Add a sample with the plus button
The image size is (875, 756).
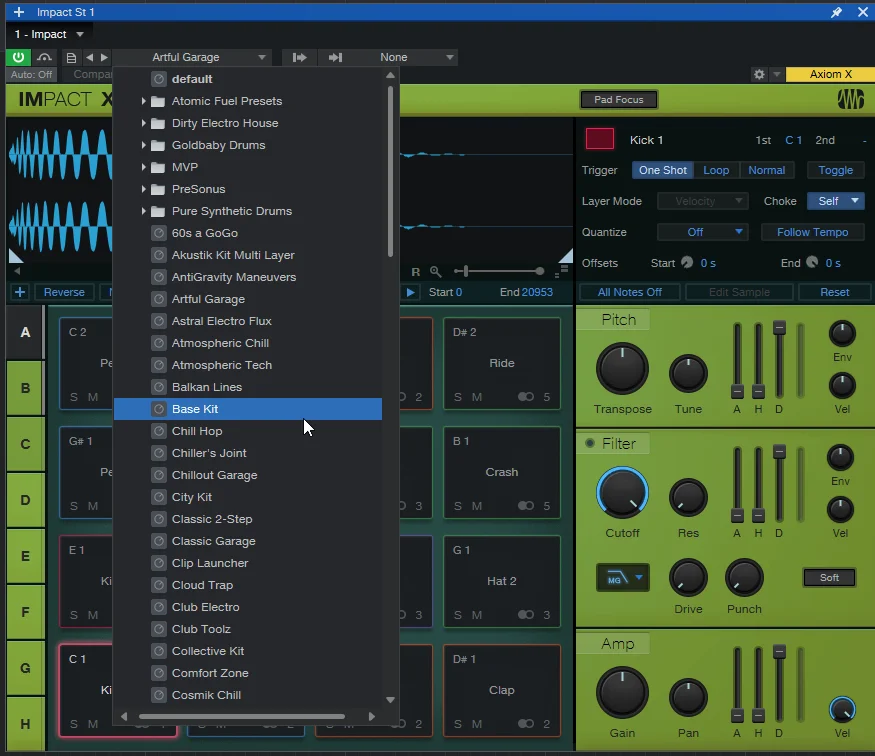coord(20,292)
